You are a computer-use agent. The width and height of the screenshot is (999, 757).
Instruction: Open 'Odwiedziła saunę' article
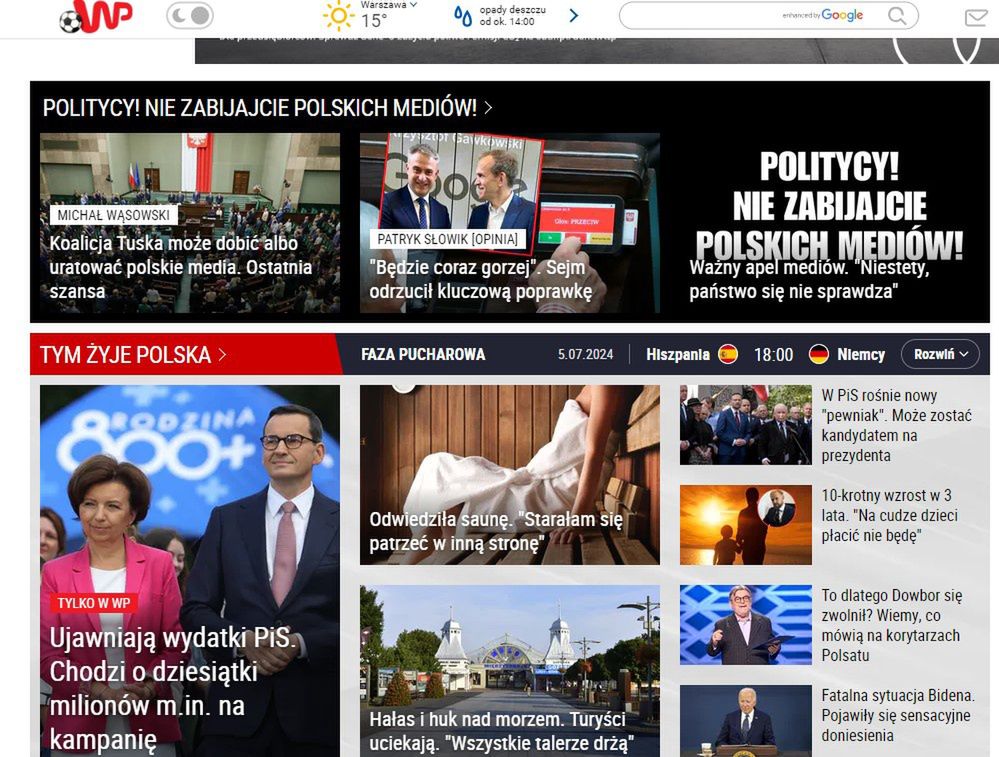click(x=510, y=475)
